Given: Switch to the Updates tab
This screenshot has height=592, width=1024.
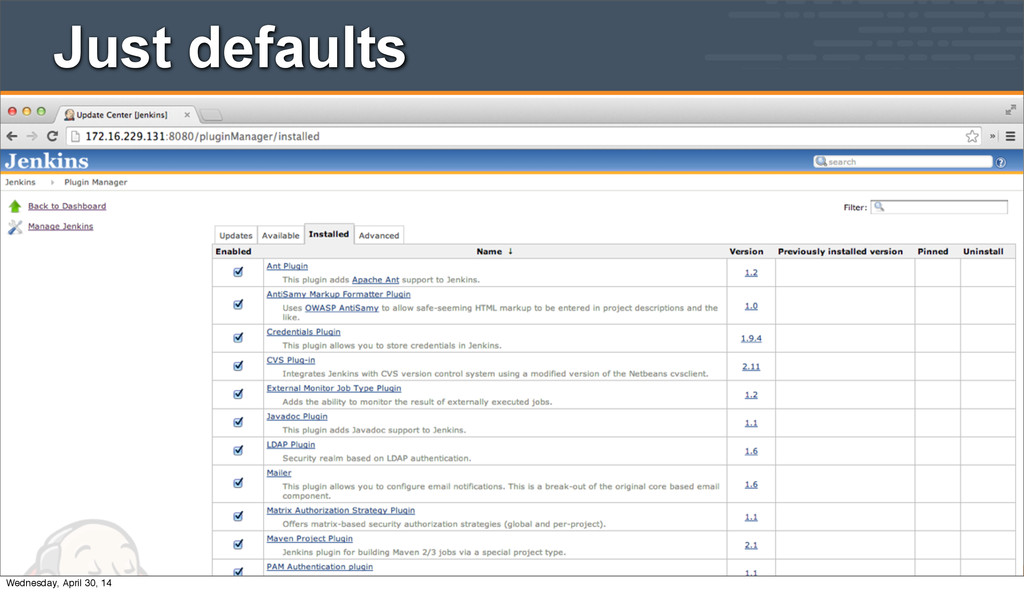Looking at the screenshot, I should [x=236, y=235].
